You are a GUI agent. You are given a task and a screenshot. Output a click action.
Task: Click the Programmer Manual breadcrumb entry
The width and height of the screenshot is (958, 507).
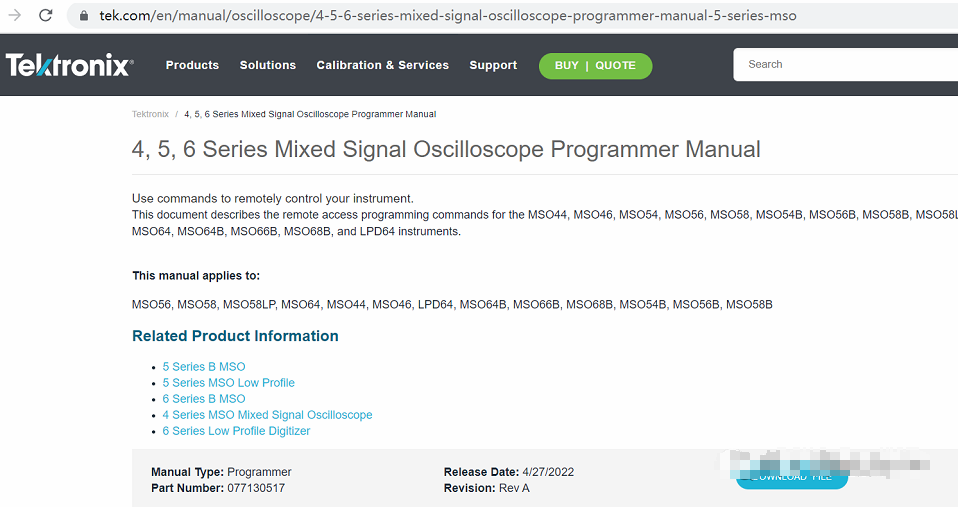click(310, 114)
